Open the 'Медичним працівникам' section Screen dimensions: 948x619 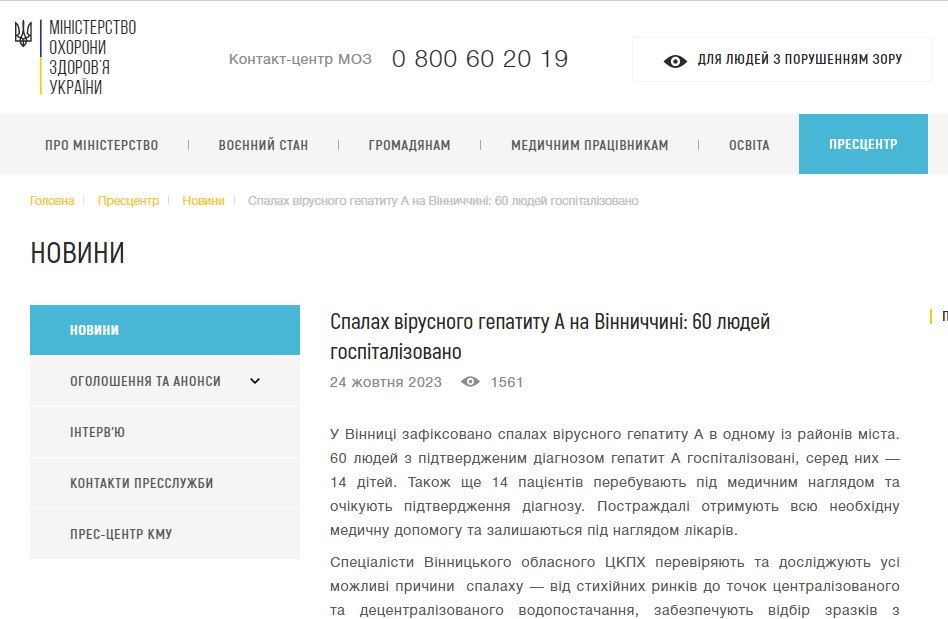[589, 145]
